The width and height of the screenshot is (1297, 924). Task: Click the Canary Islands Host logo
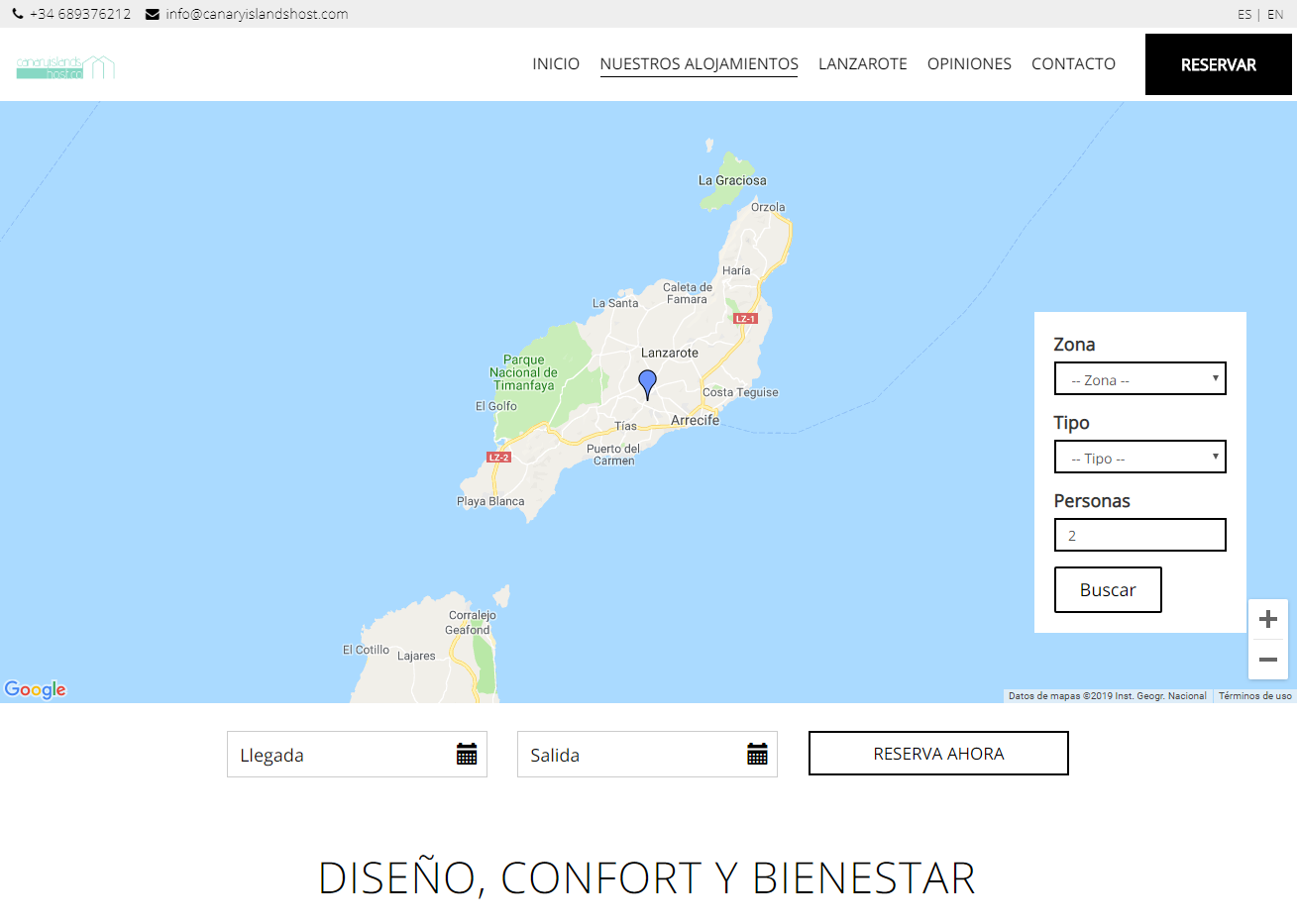[x=65, y=67]
